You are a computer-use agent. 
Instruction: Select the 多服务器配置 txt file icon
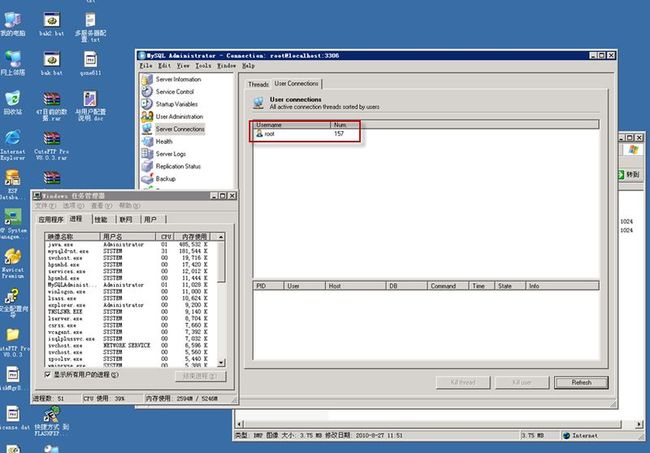click(90, 27)
